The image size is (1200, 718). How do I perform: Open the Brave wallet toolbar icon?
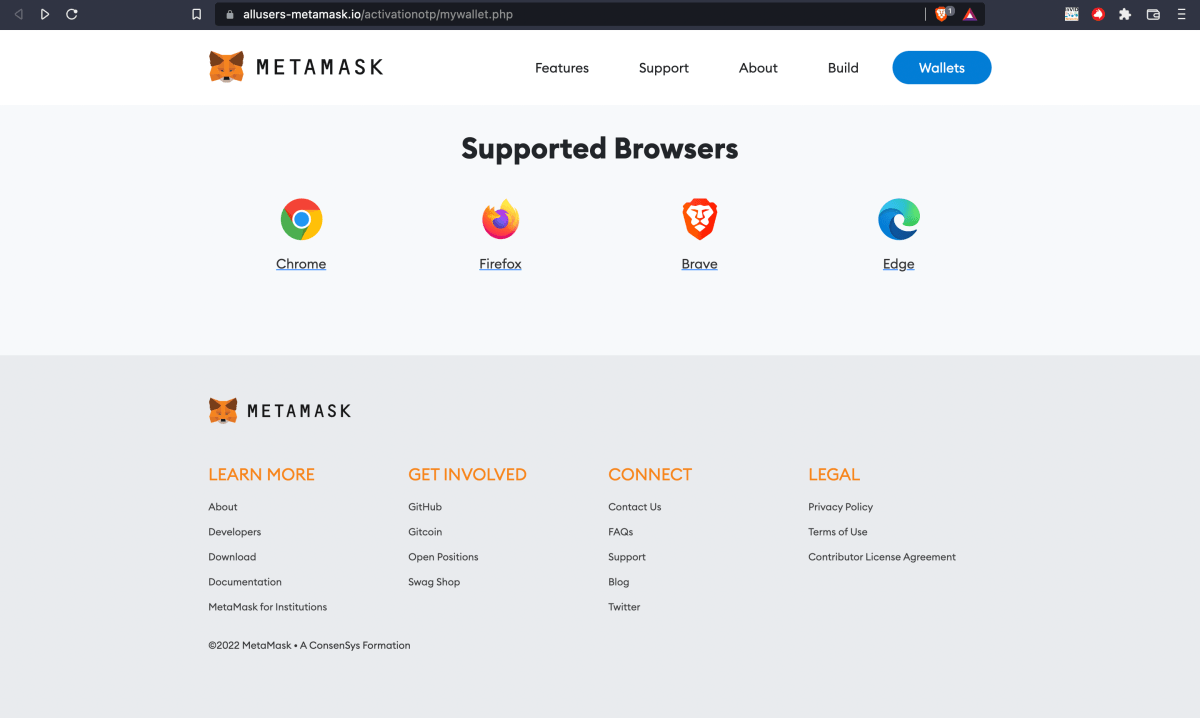[x=1153, y=14]
